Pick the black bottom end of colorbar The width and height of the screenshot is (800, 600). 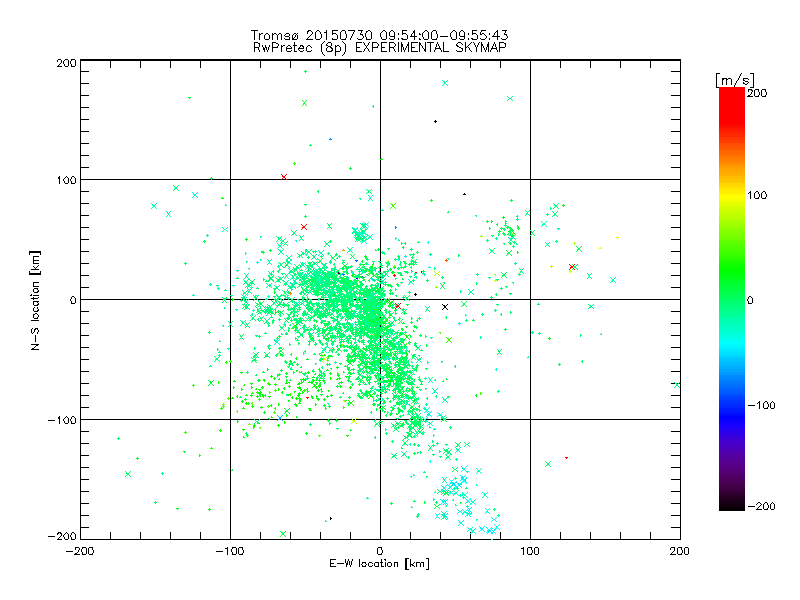tap(732, 505)
